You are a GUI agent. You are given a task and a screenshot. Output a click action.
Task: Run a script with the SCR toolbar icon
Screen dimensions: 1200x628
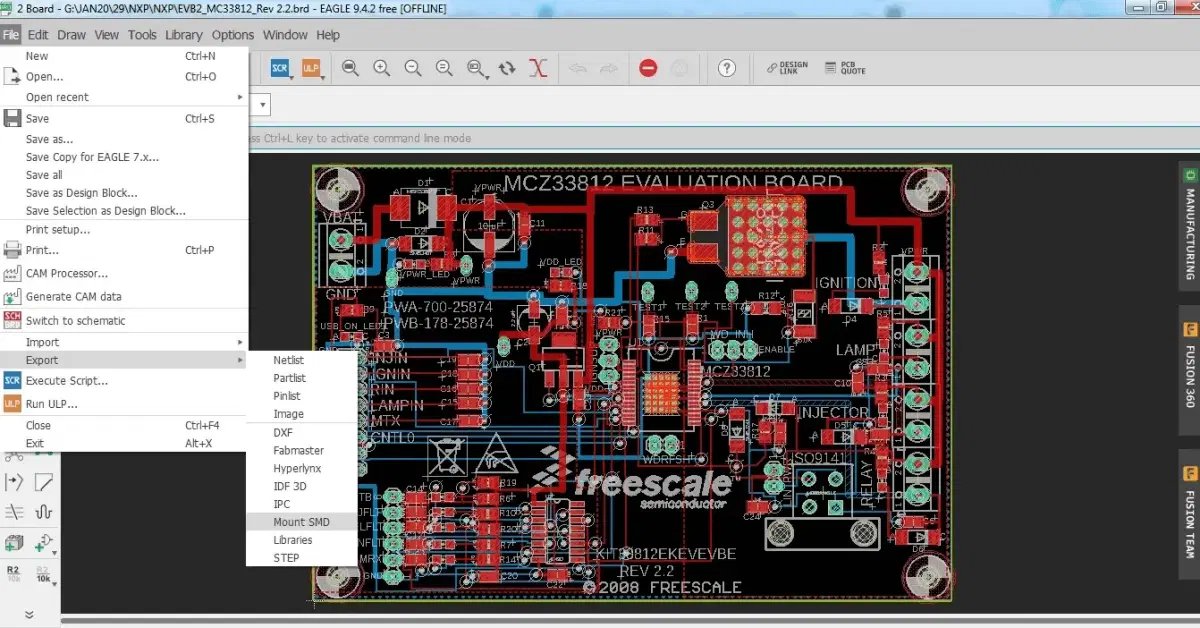tap(280, 68)
